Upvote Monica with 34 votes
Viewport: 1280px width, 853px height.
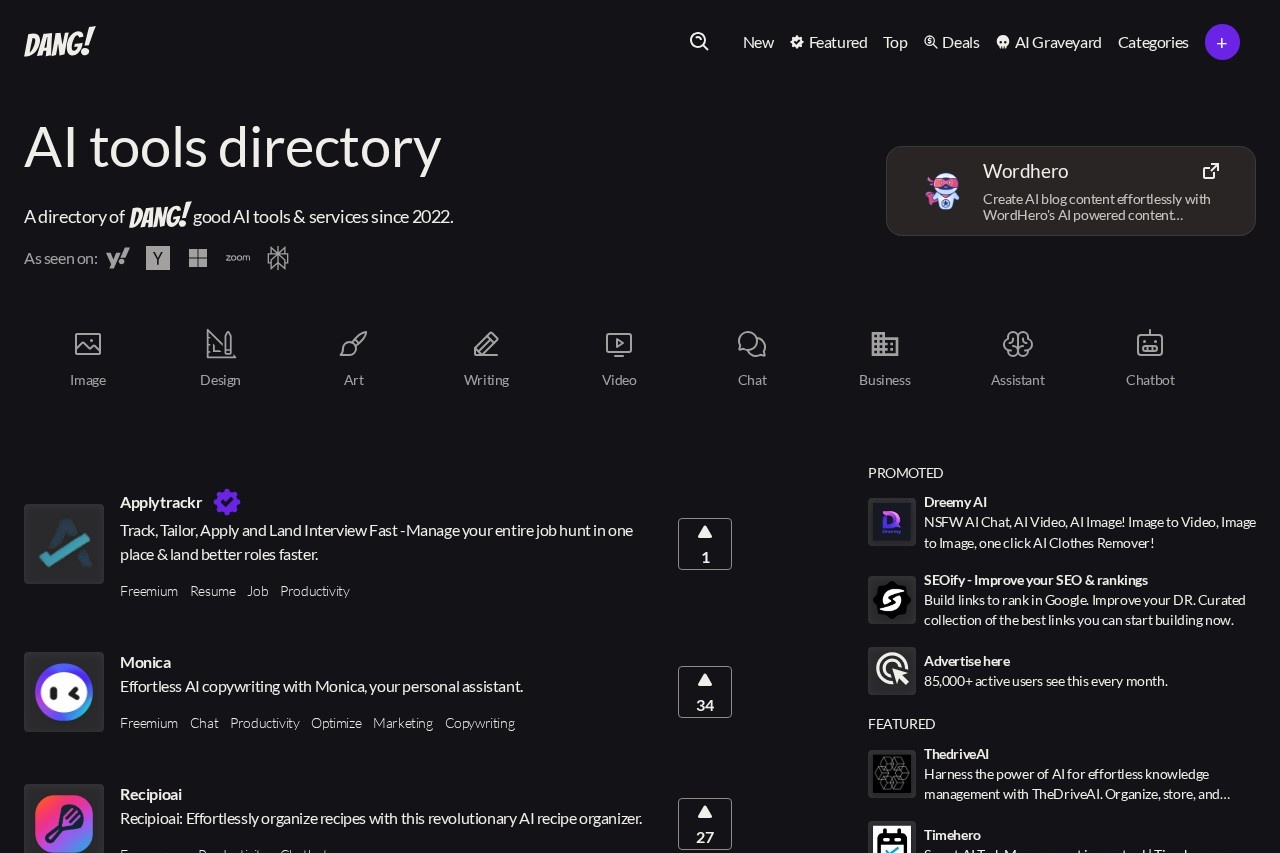705,692
